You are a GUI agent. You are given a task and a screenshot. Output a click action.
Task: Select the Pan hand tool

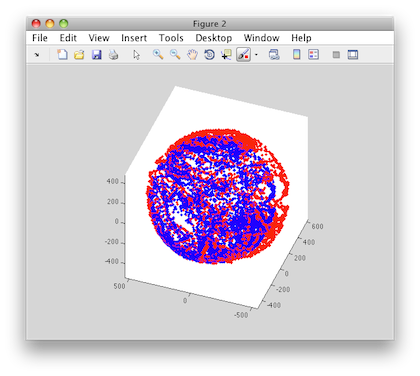[x=192, y=55]
